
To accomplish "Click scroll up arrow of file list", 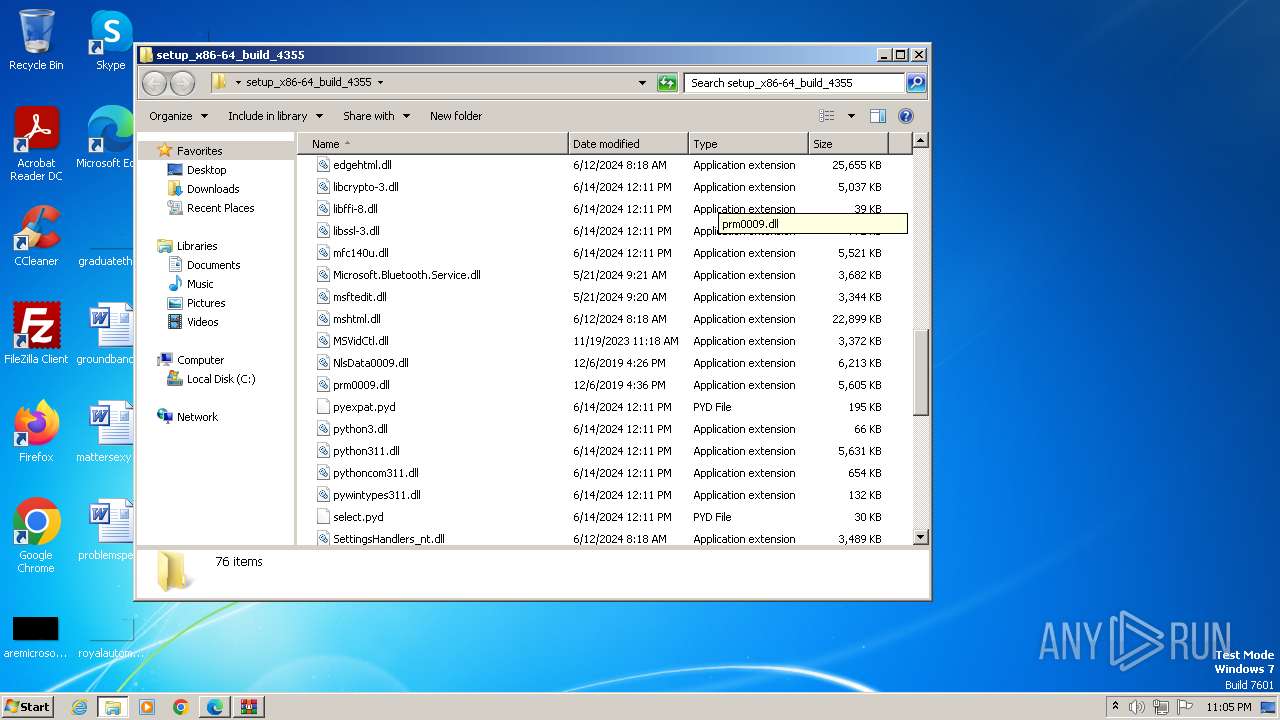I will [921, 142].
